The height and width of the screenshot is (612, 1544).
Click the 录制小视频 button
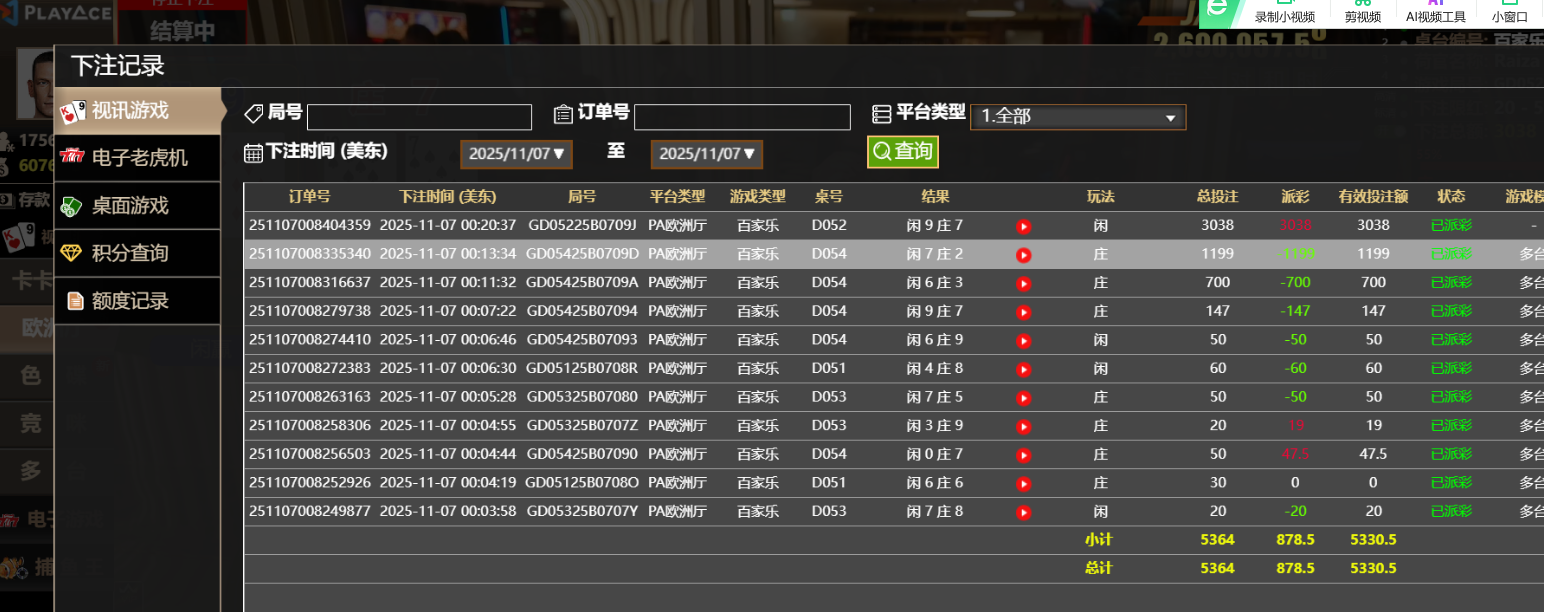1285,14
